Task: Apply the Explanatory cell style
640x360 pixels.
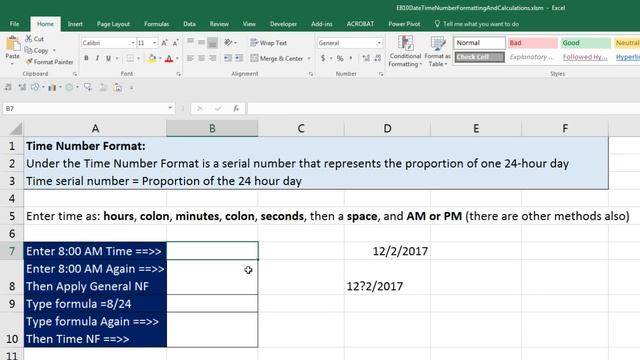Action: point(532,57)
